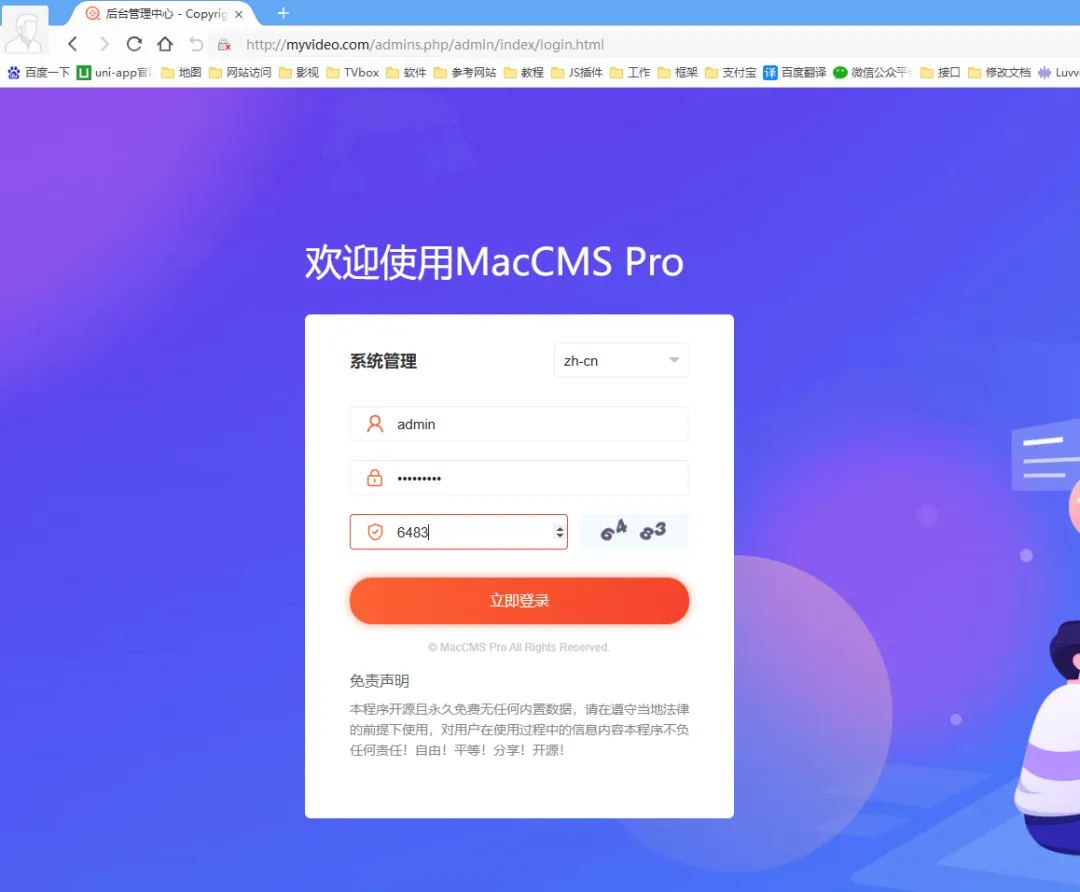Viewport: 1080px width, 892px height.
Task: Click the address bar URL
Action: pos(425,45)
